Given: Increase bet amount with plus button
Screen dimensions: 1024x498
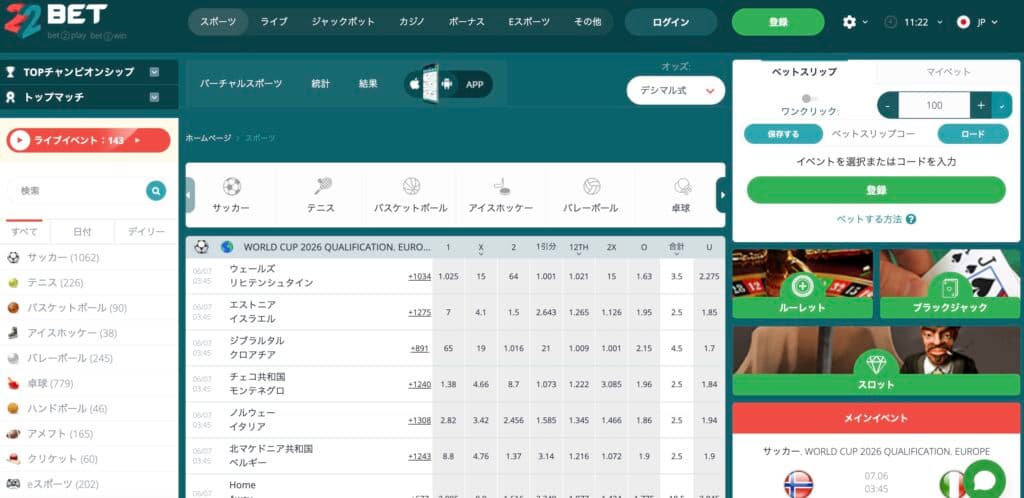Looking at the screenshot, I should tap(981, 105).
